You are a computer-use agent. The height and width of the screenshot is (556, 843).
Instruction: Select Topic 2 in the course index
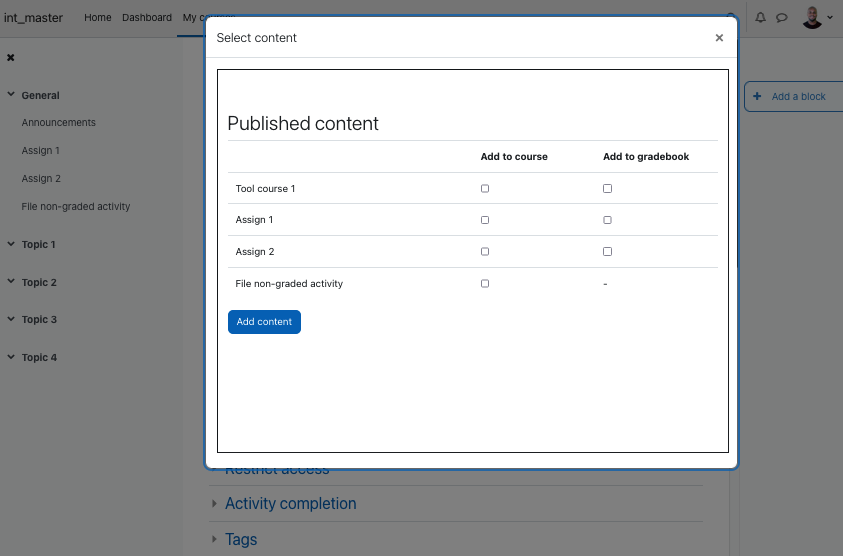point(39,282)
